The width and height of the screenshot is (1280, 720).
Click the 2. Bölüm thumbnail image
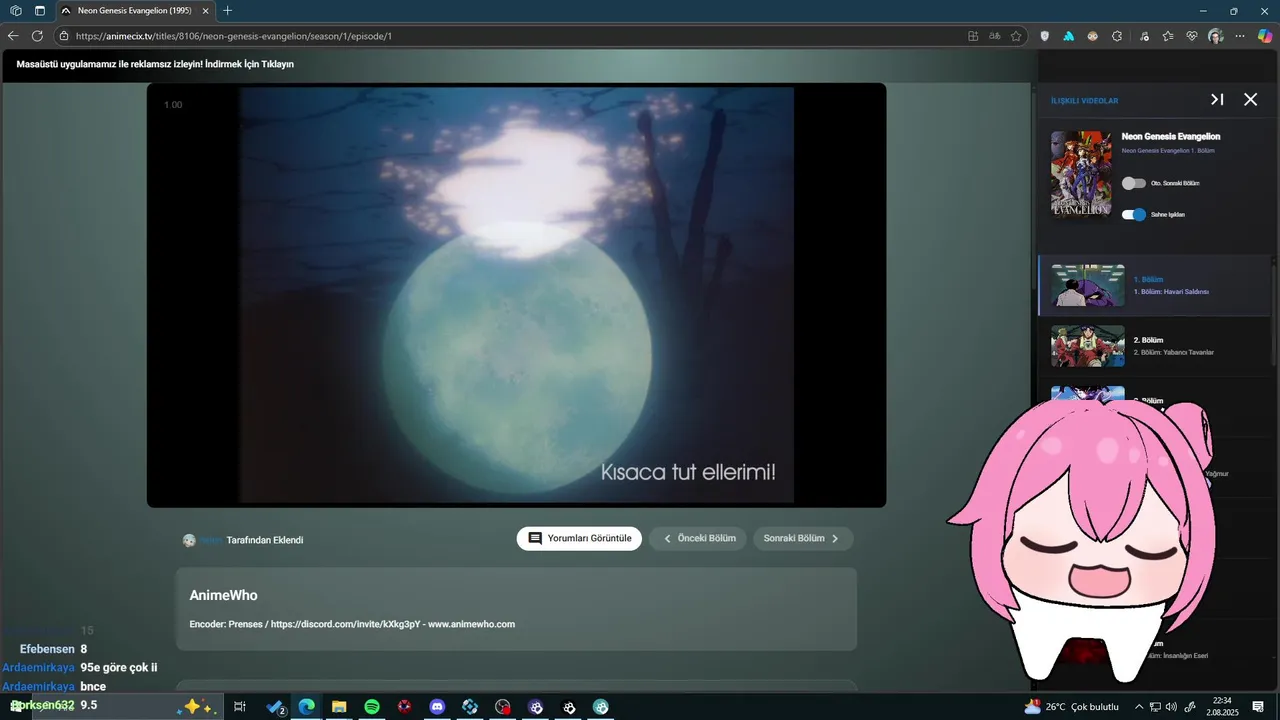[1088, 346]
